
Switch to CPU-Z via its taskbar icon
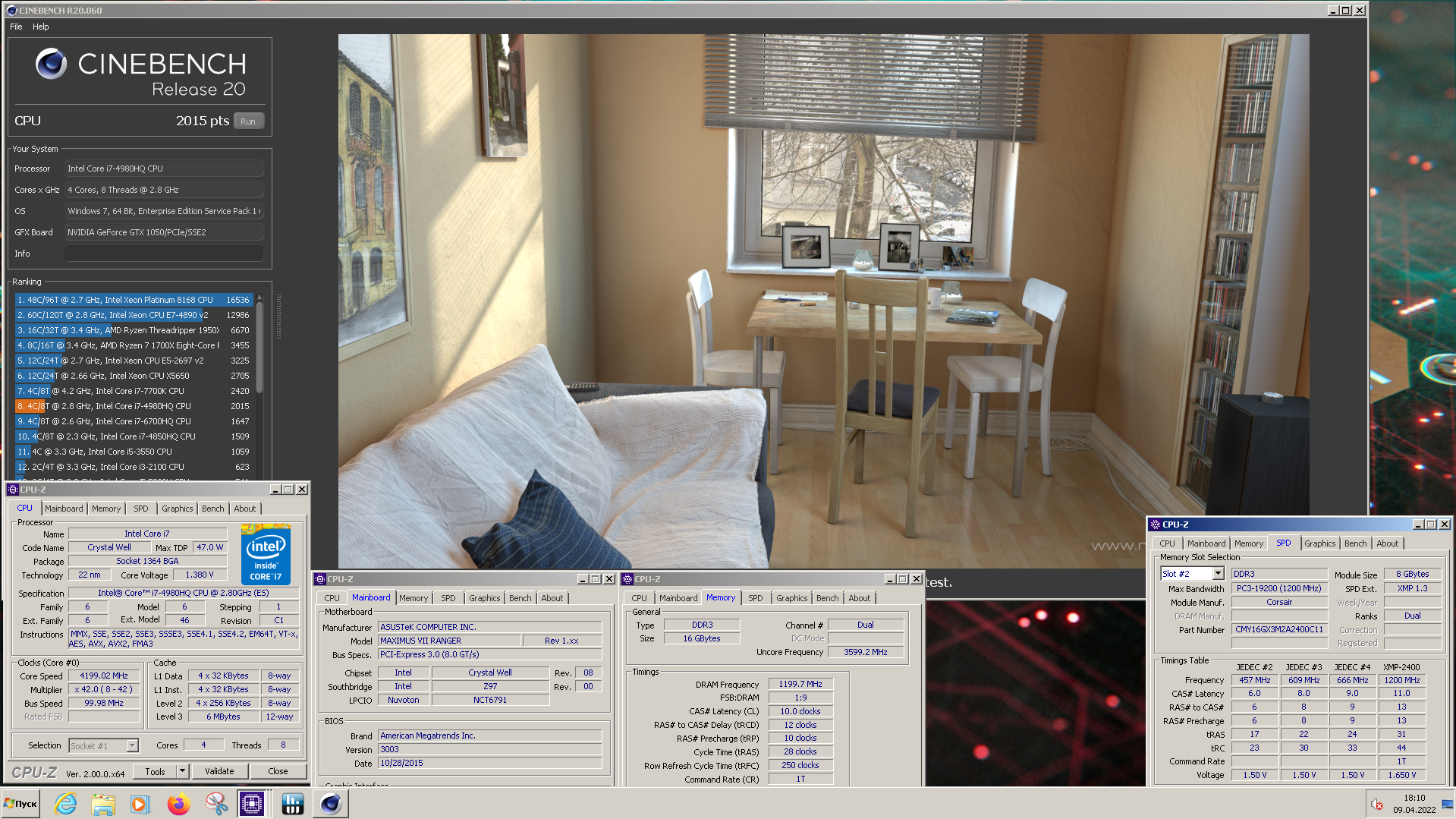tap(252, 804)
